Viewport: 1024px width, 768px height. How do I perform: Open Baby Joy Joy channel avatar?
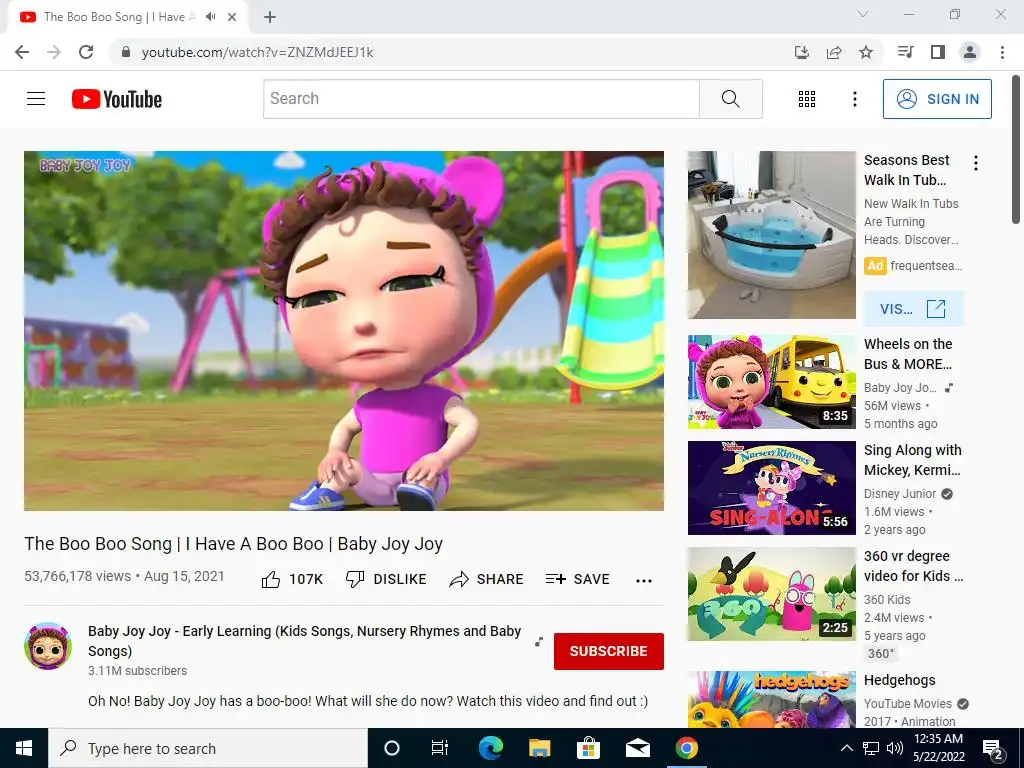(48, 646)
